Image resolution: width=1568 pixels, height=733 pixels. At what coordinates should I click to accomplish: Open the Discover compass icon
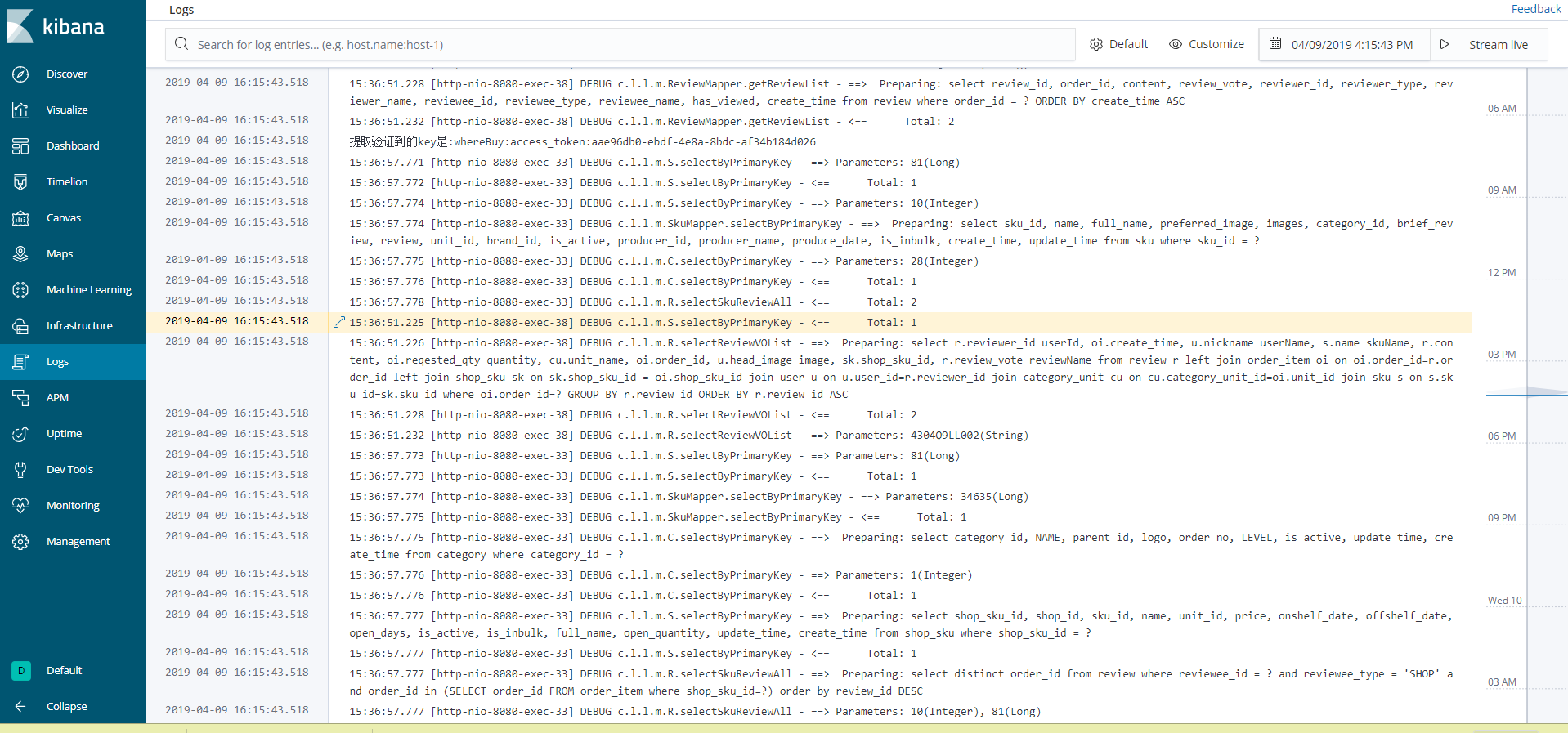pos(20,74)
